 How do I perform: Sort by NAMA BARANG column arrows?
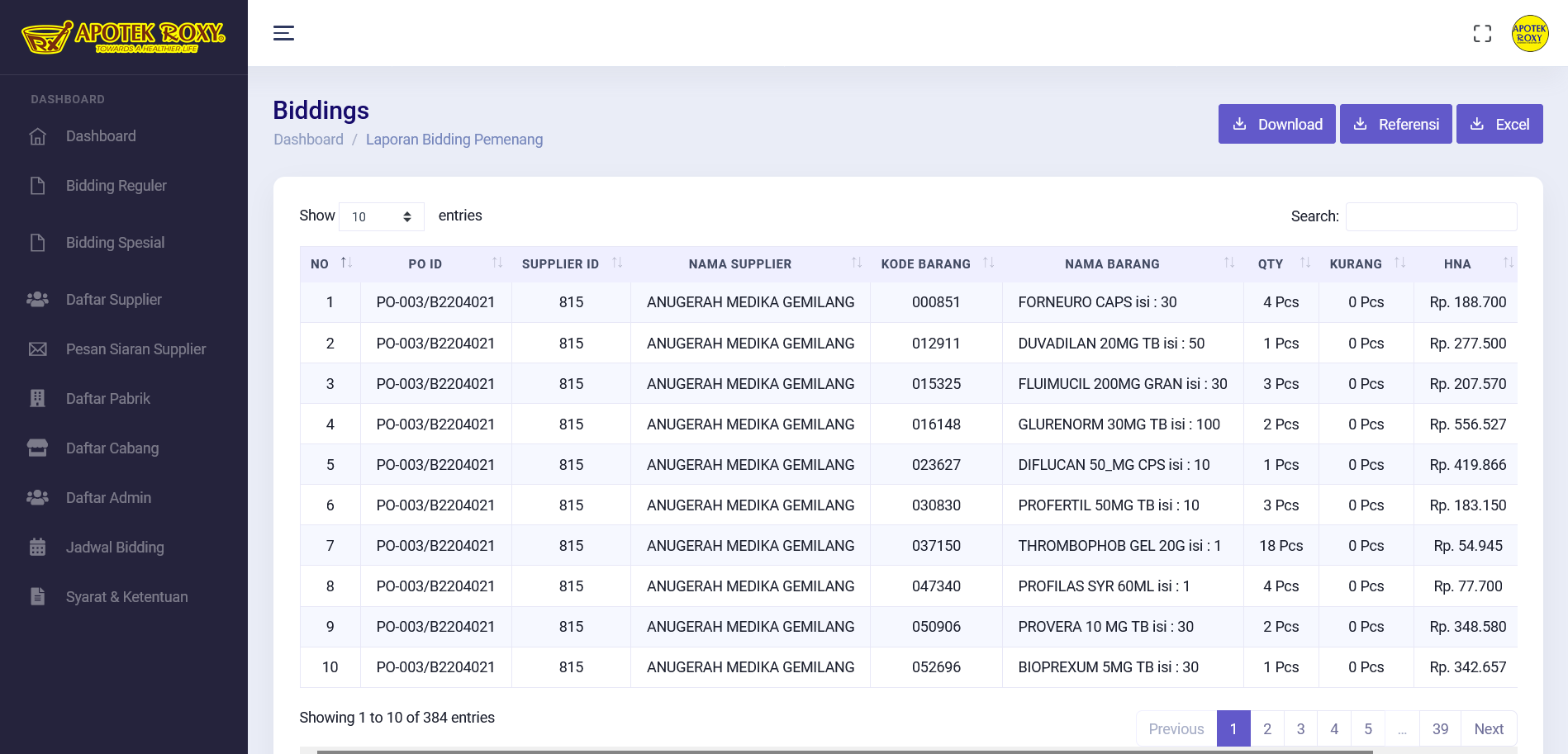[x=1229, y=263]
